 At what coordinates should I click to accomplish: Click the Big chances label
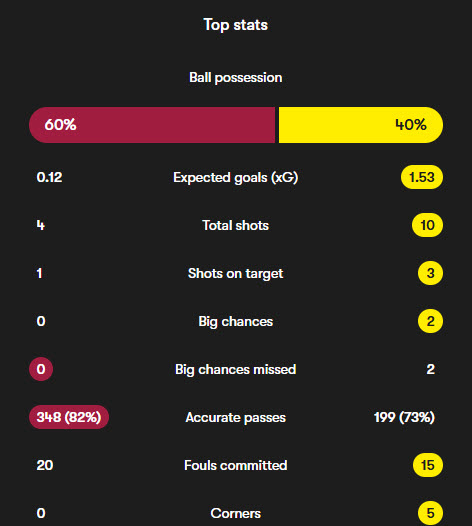coord(235,321)
